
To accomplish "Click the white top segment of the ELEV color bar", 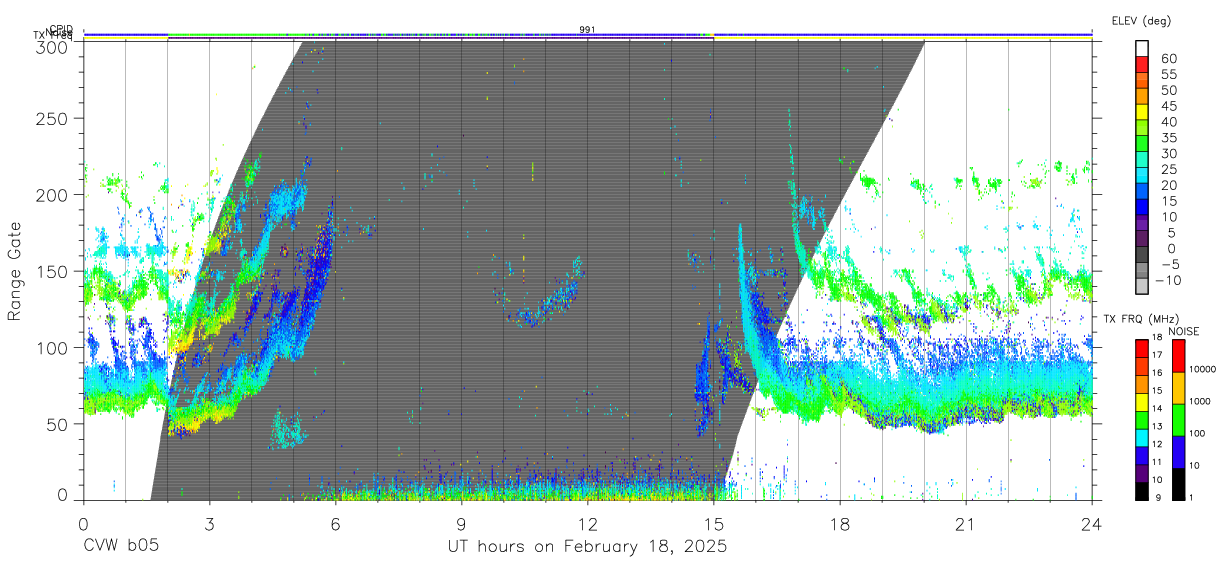I will (x=1143, y=46).
